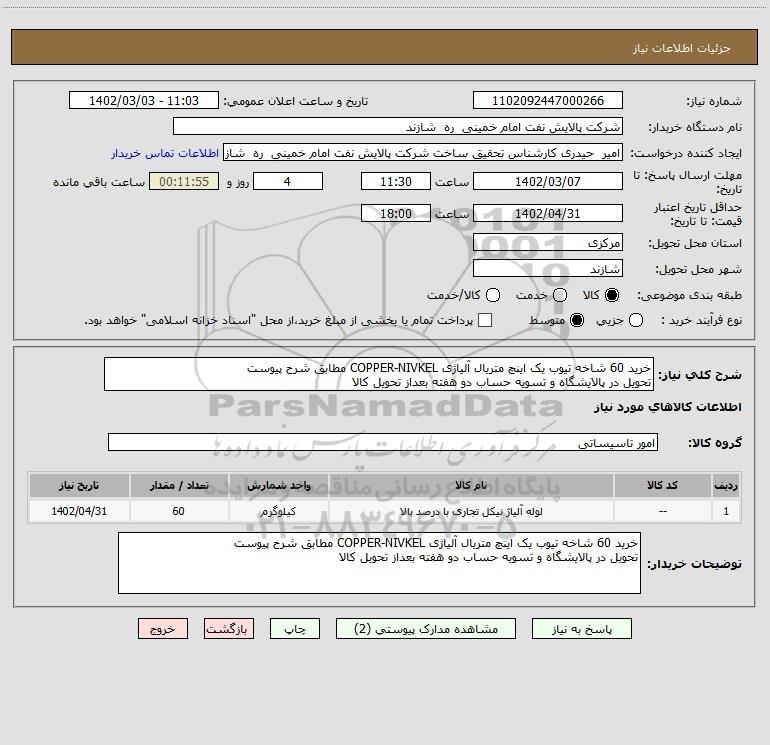
Task: Click the واحد شمارش column header
Action: (x=278, y=486)
